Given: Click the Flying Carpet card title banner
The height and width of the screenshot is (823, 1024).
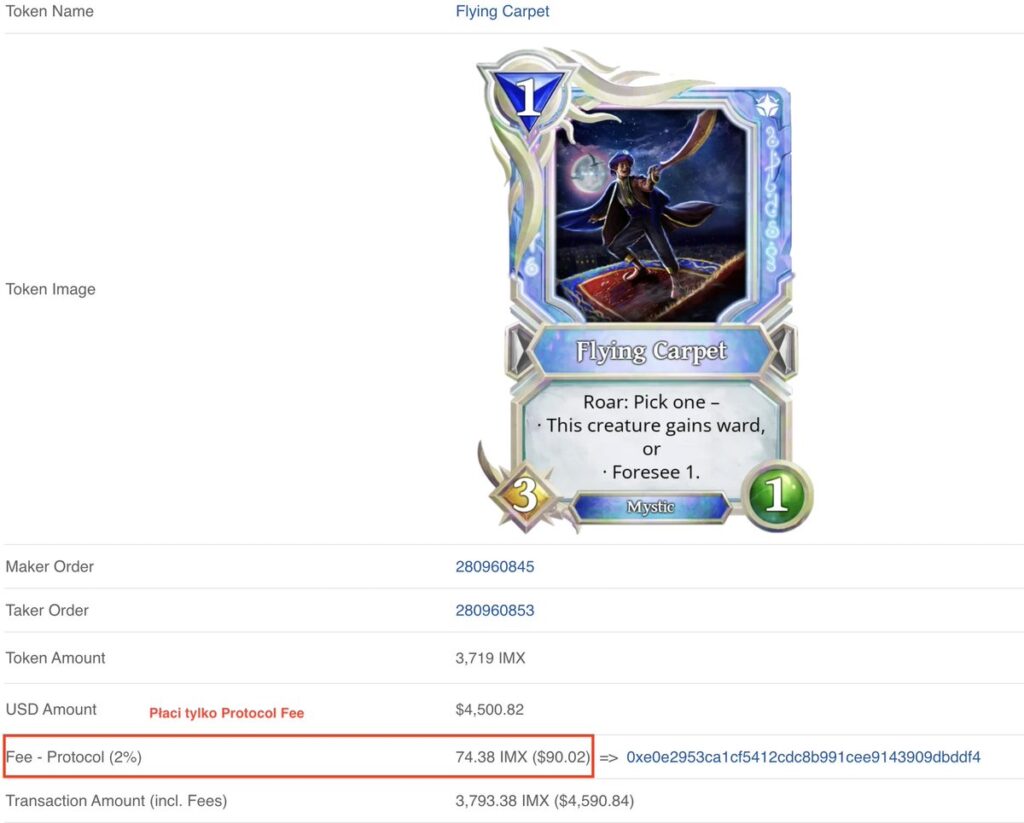Looking at the screenshot, I should pos(650,351).
